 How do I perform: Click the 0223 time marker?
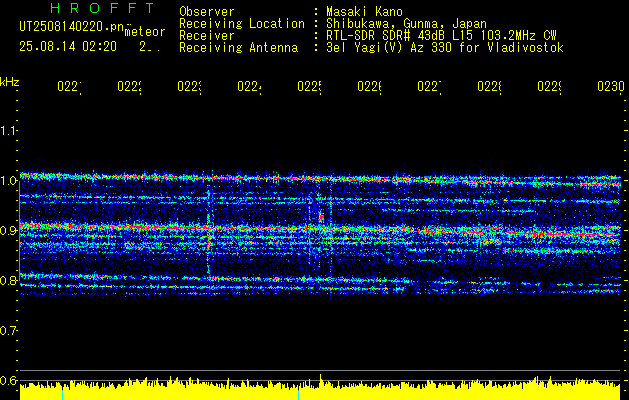(x=189, y=86)
